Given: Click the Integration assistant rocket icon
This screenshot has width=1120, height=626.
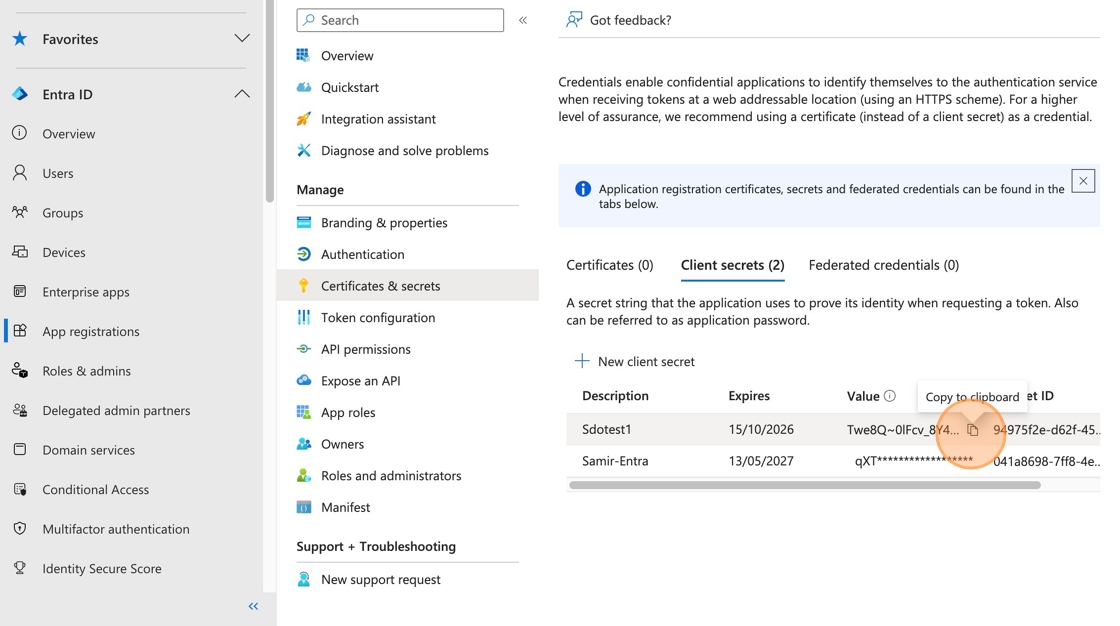Looking at the screenshot, I should [304, 119].
